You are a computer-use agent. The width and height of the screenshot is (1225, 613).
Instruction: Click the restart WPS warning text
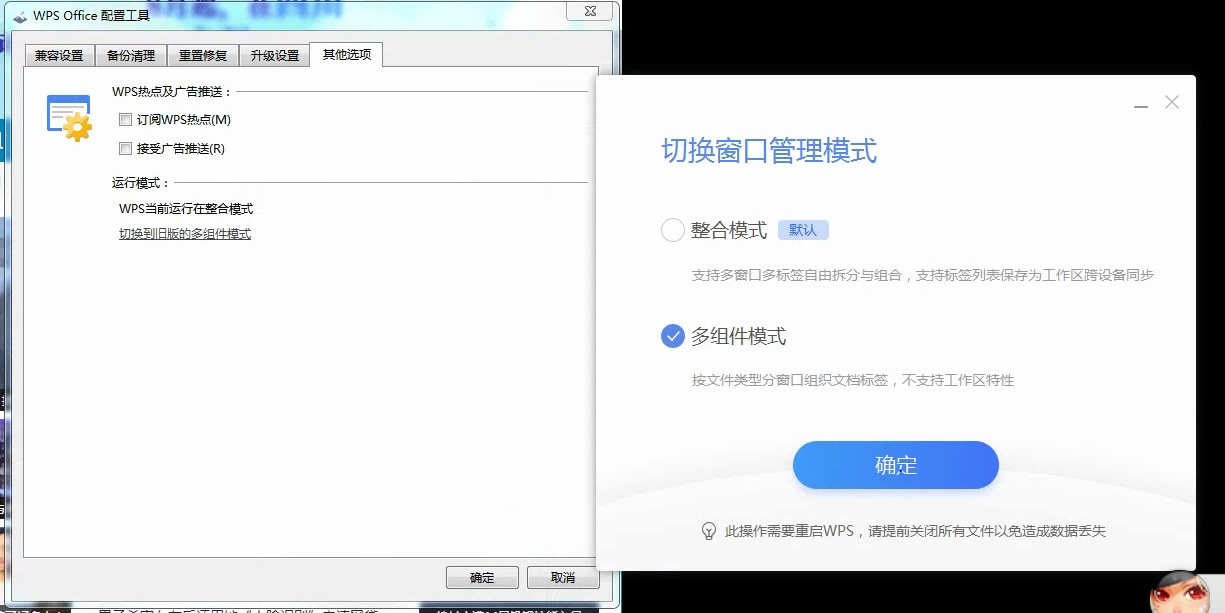click(915, 531)
